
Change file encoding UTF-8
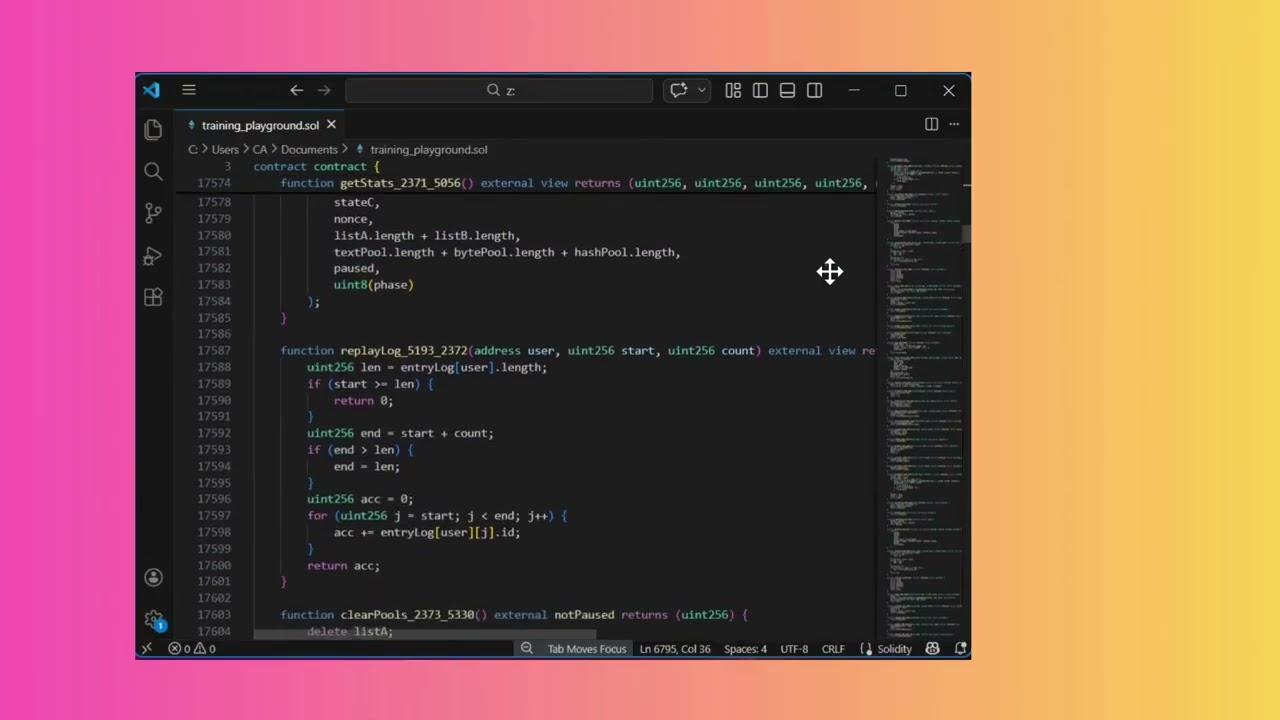794,648
